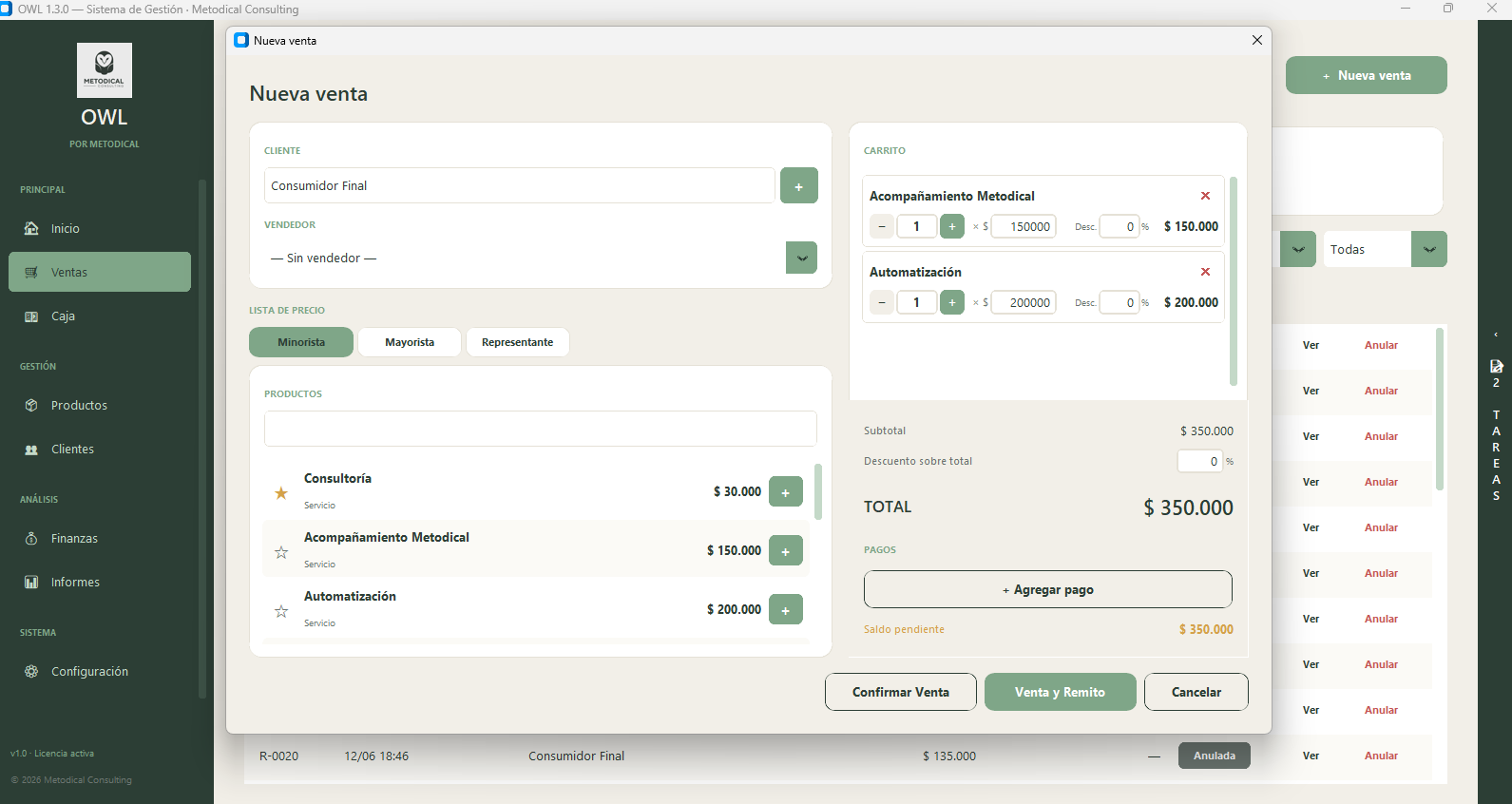Open Finanzas section from sidebar
This screenshot has height=804, width=1512.
[x=100, y=538]
